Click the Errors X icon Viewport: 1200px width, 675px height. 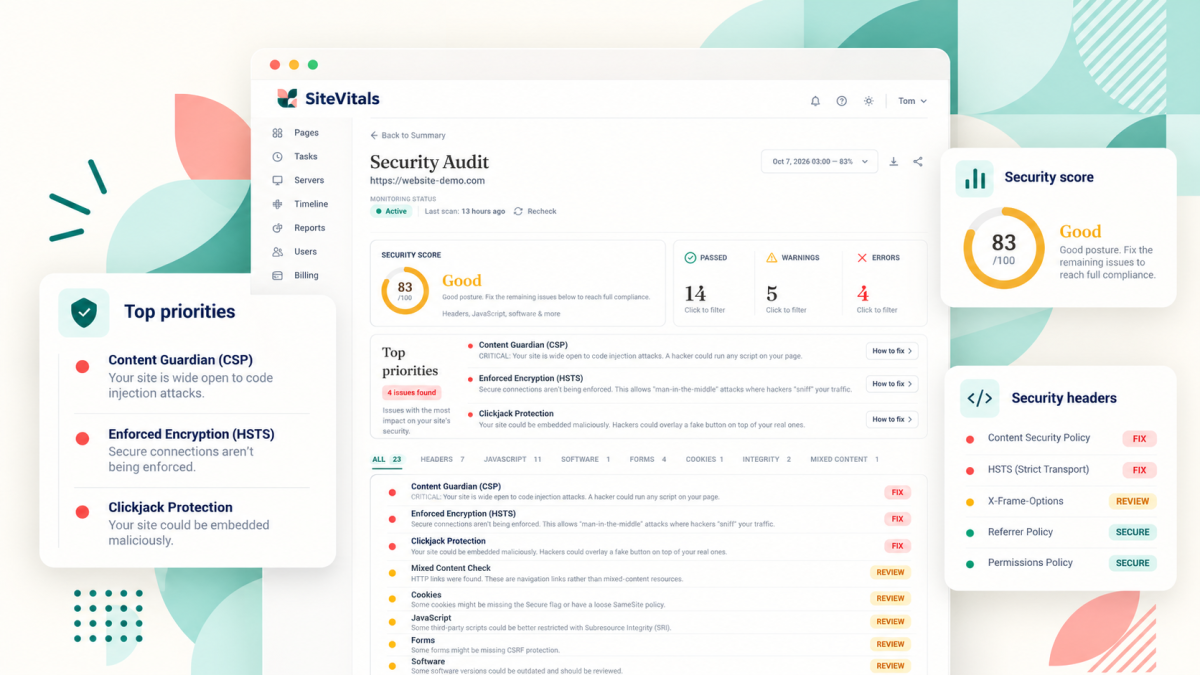point(862,257)
